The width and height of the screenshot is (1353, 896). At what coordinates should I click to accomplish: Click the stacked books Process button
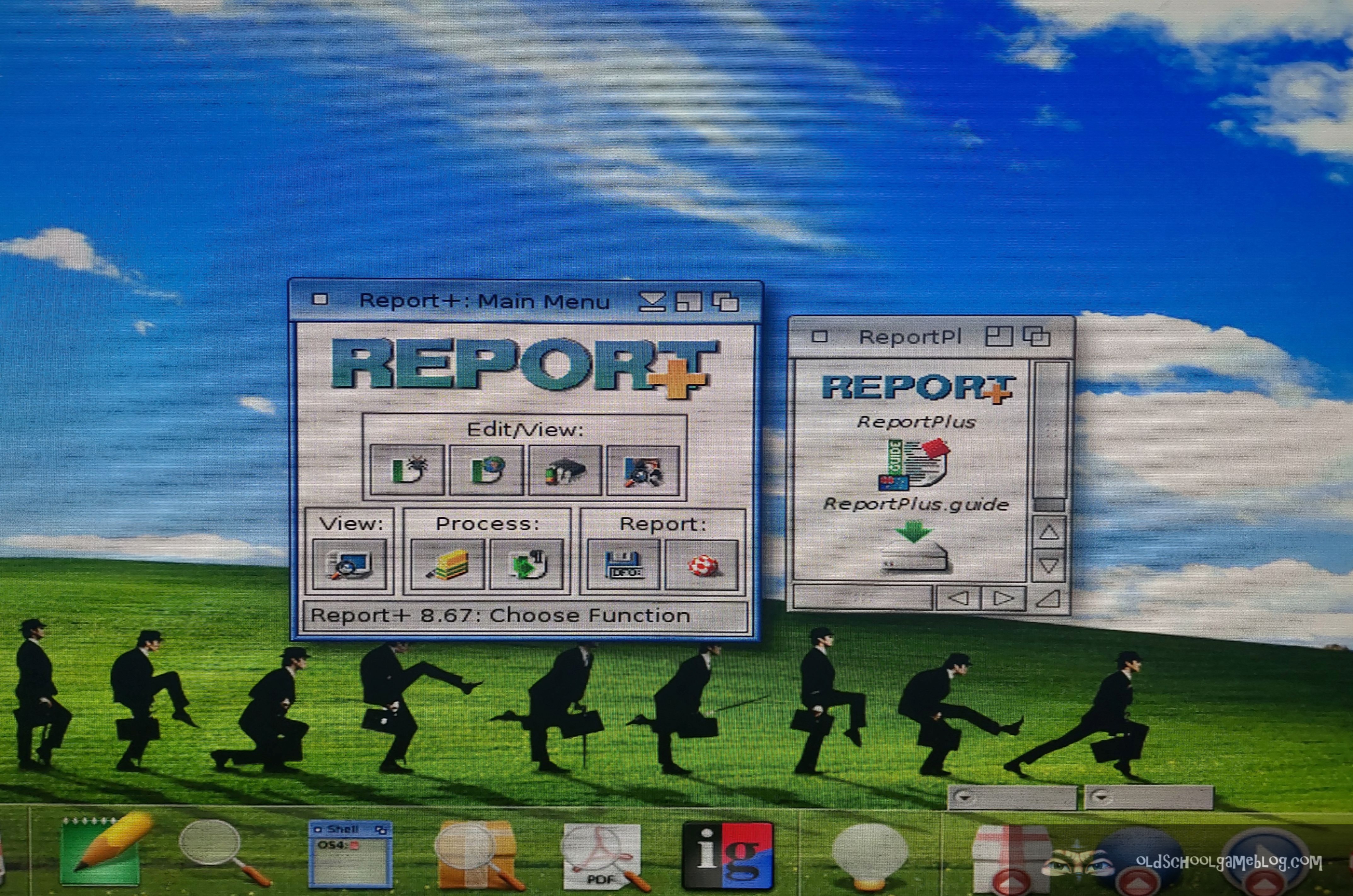tap(447, 565)
